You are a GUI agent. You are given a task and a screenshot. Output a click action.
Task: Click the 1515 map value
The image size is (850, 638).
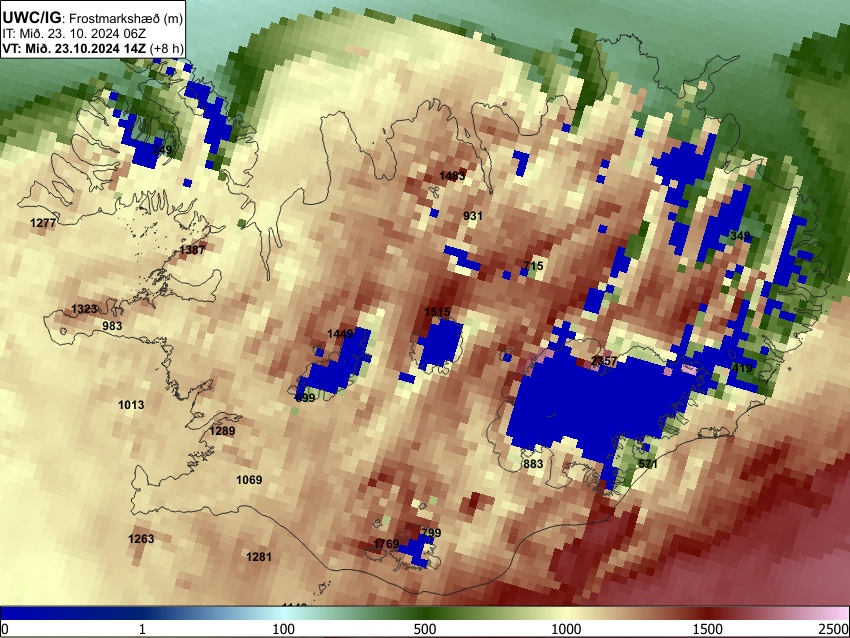tap(437, 312)
